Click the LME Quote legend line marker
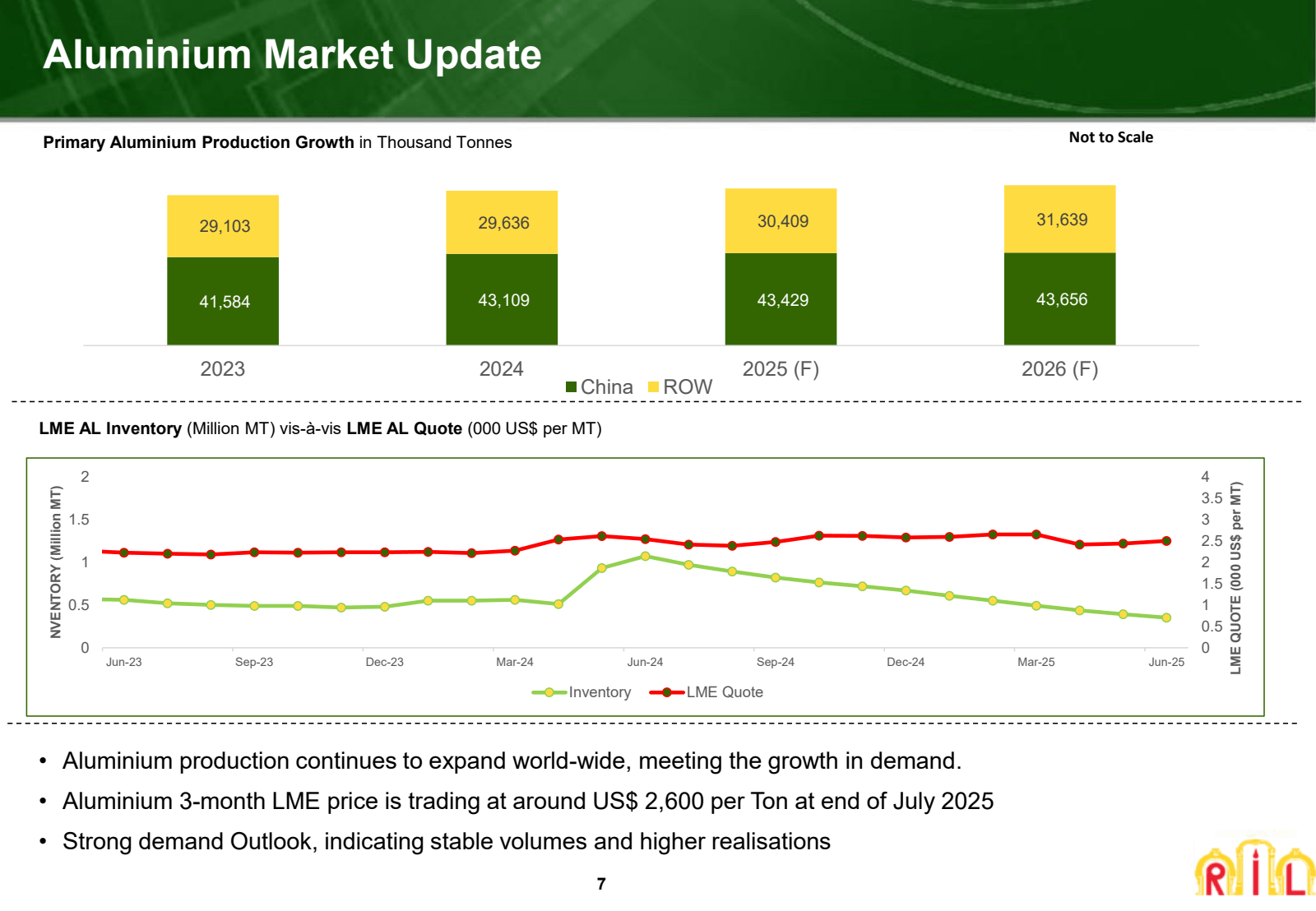 (667, 692)
